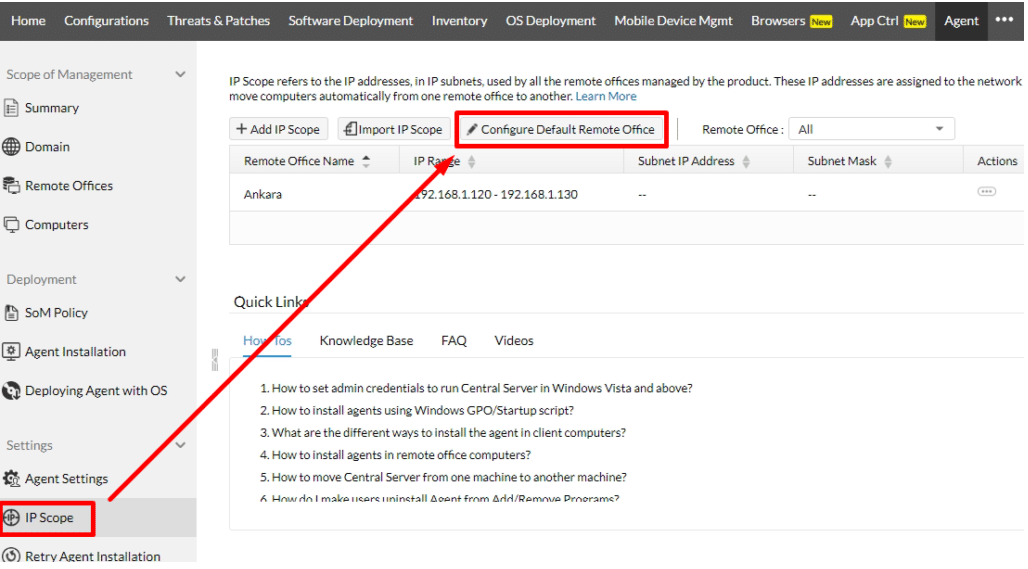This screenshot has width=1028, height=569.
Task: Follow the Learn More link
Action: pos(606,96)
